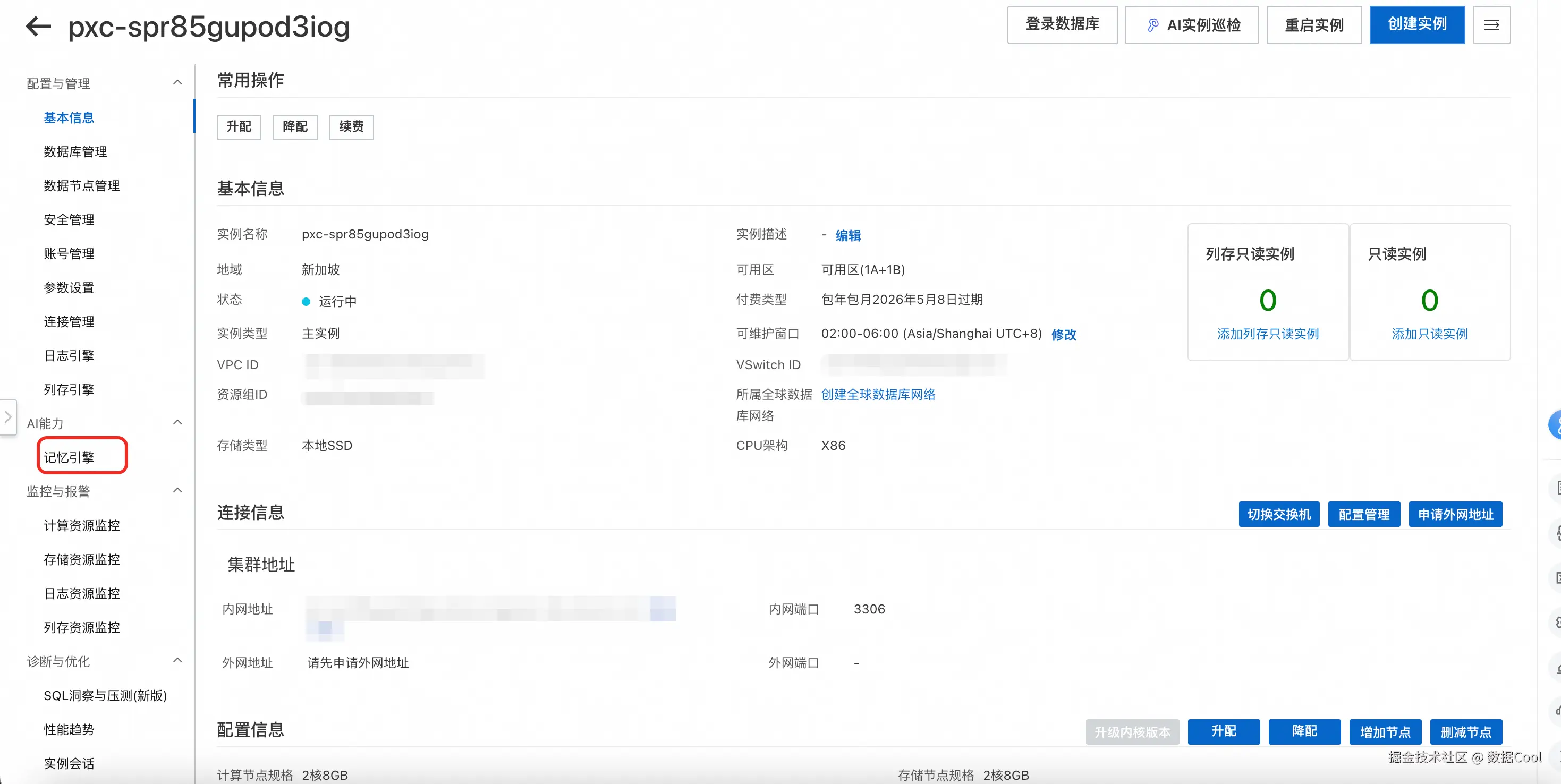Expand the sidebar via left-edge chevron icon

tap(8, 417)
